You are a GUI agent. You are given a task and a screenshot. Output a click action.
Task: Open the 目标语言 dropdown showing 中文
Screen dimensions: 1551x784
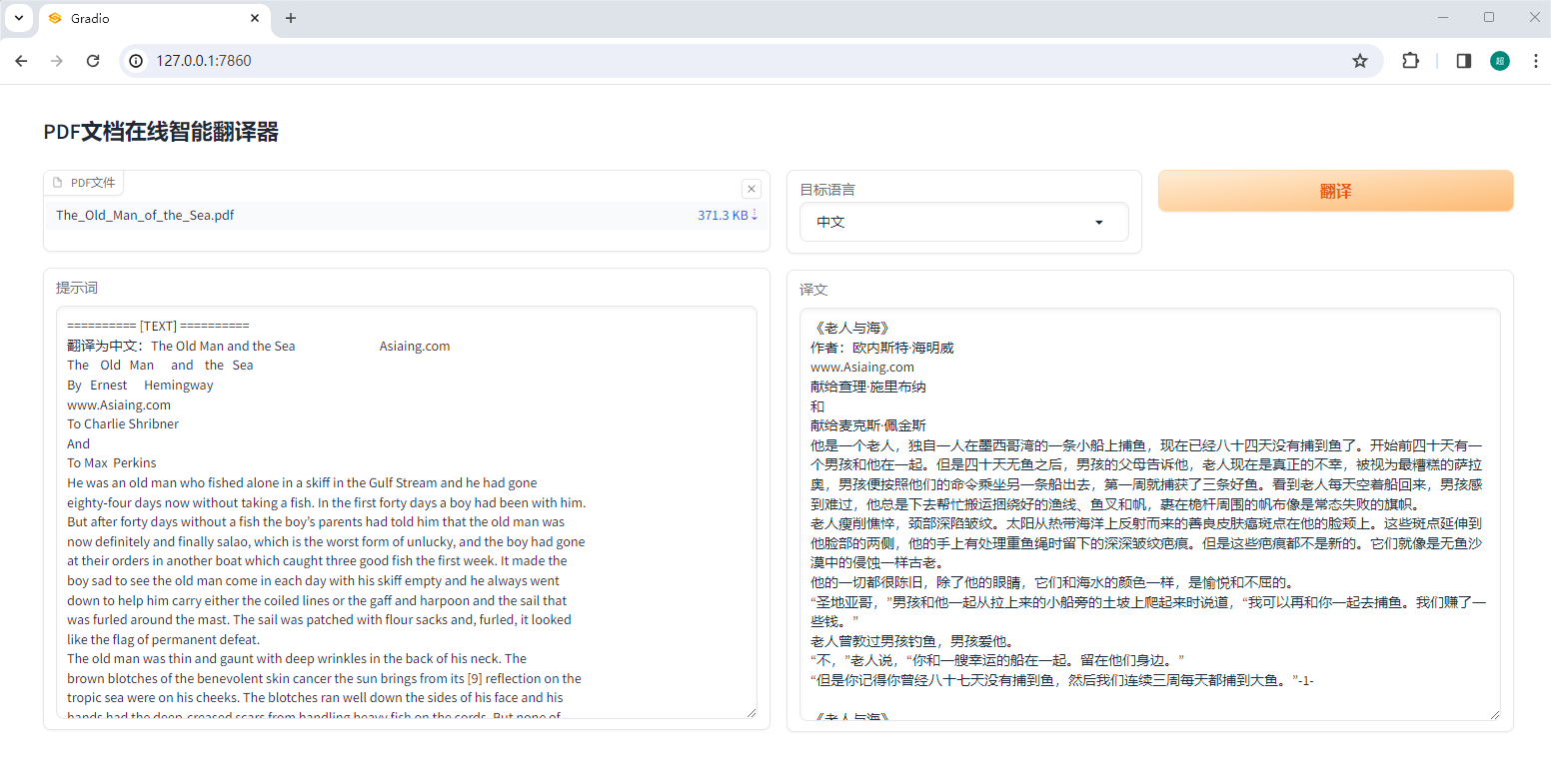[964, 222]
